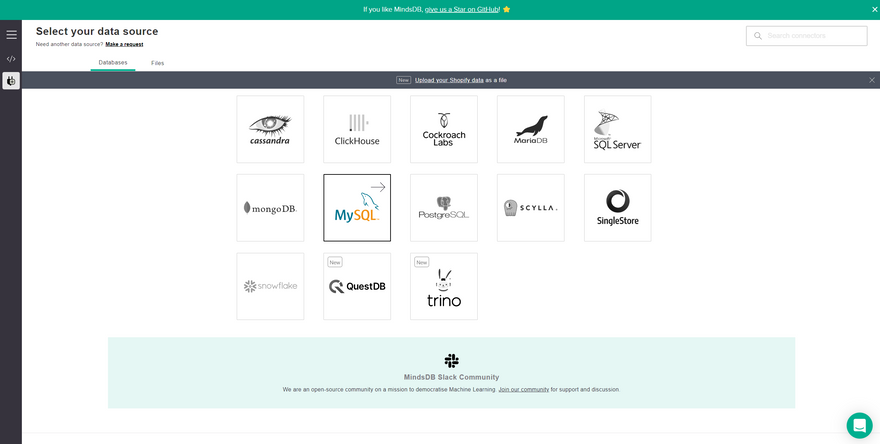Choose the Trino data source

[444, 286]
